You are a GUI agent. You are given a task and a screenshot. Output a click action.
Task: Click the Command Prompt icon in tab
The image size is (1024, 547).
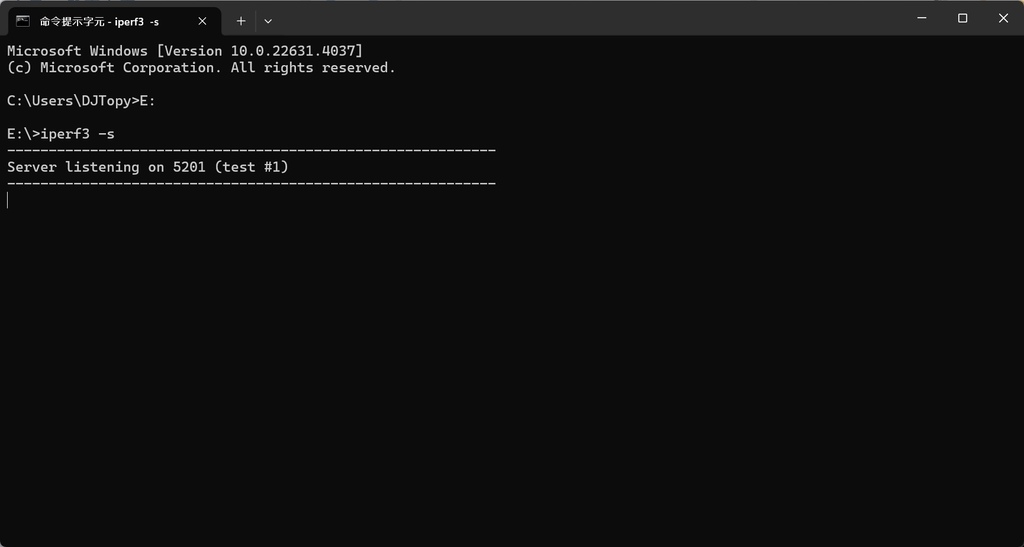coord(23,22)
